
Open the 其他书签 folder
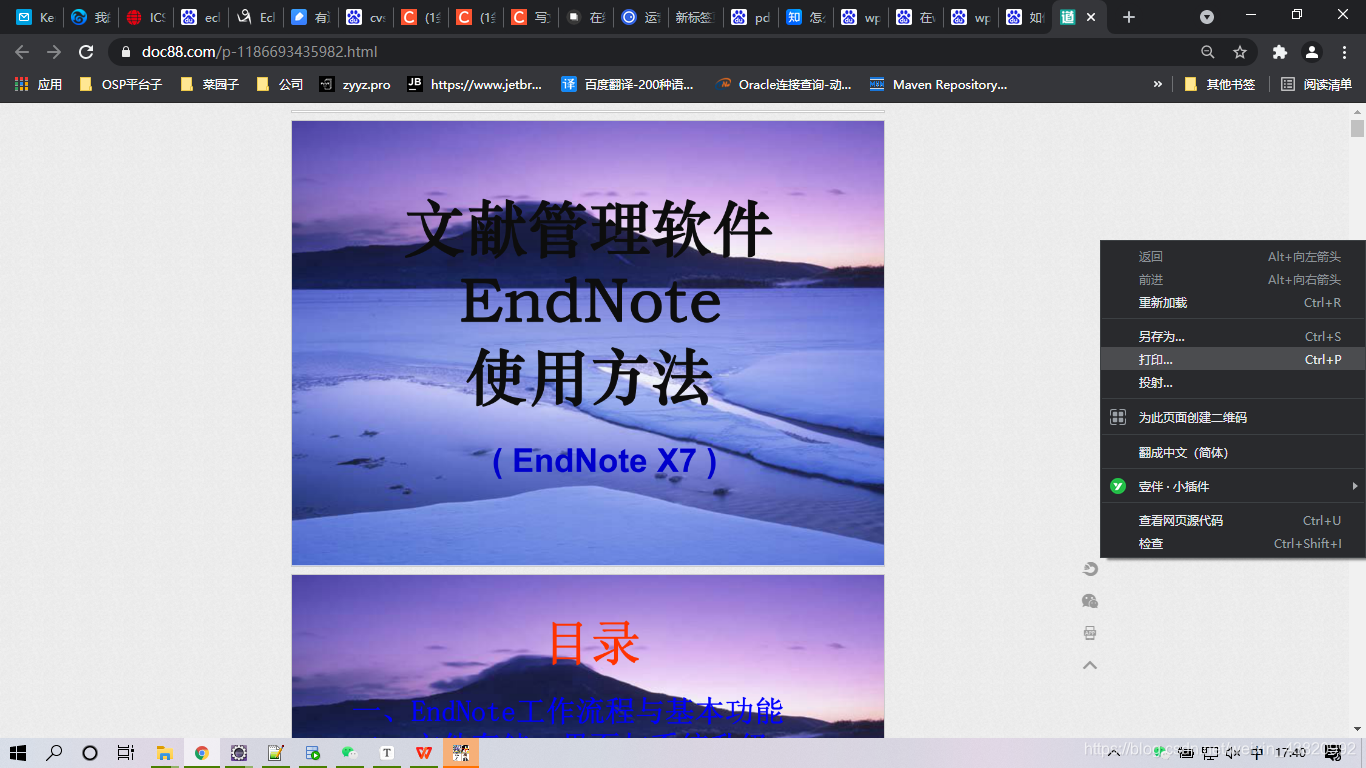1220,85
